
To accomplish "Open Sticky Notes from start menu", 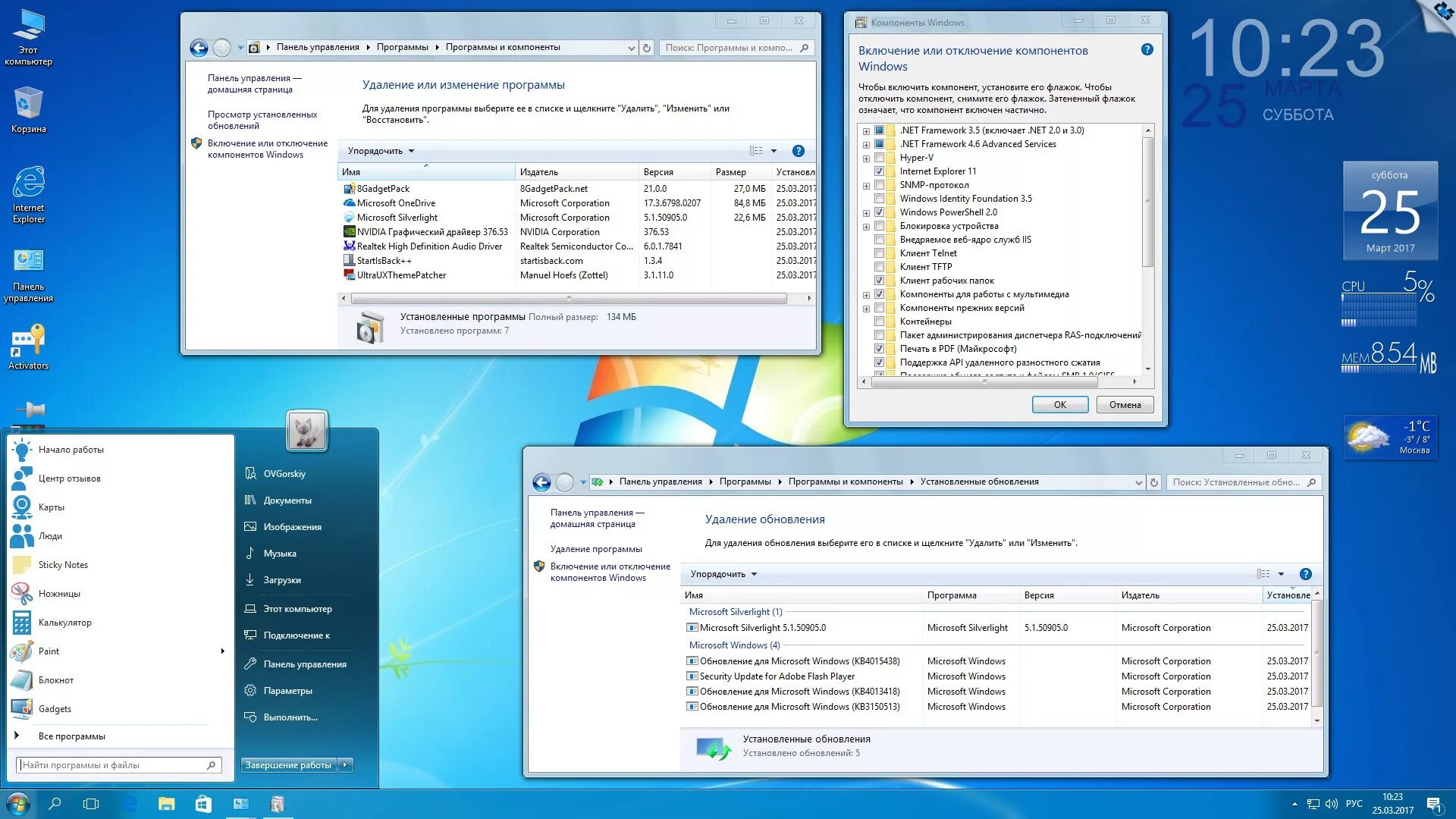I will coord(63,565).
